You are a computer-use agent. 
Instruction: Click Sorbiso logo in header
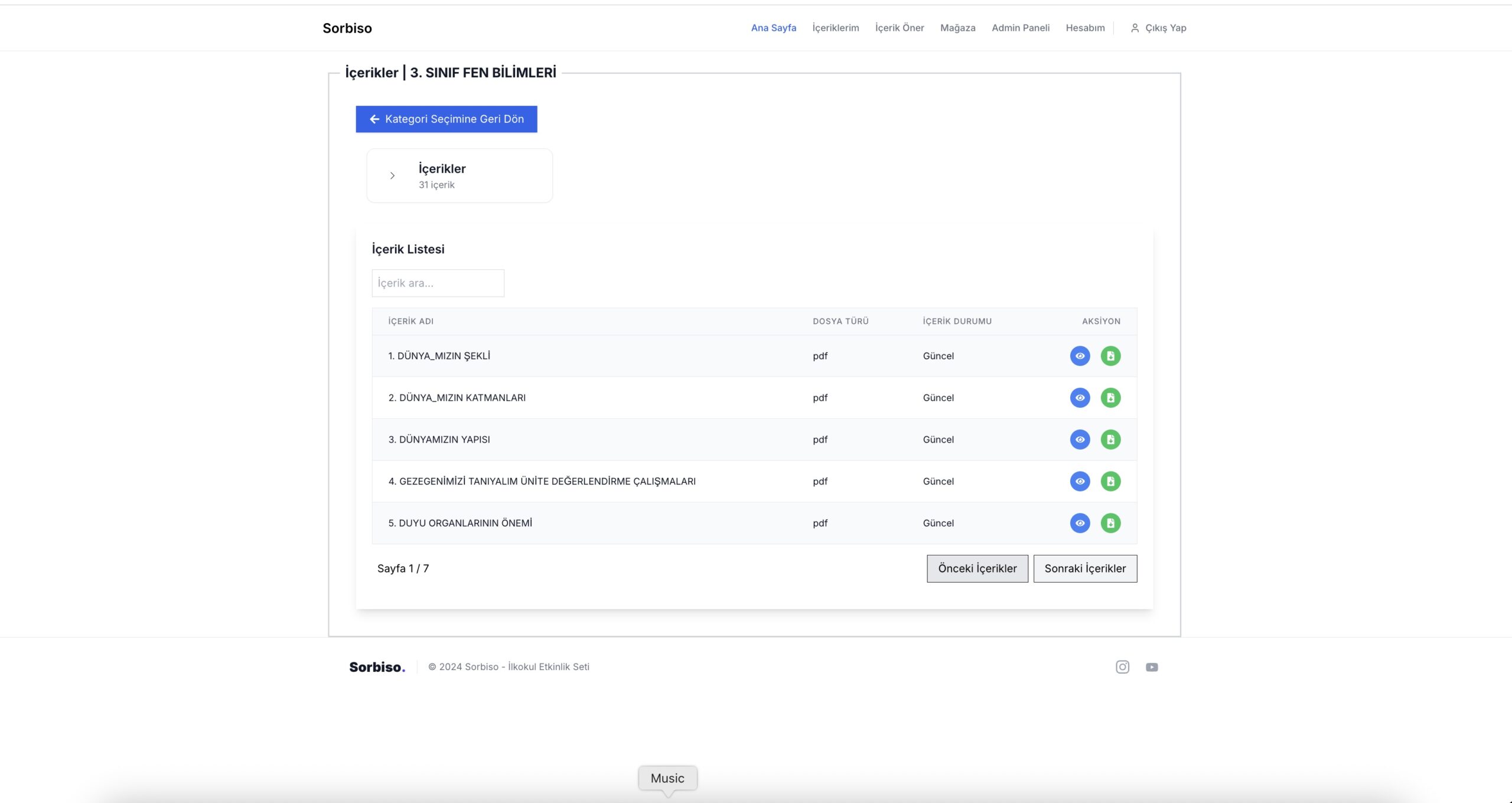click(x=347, y=28)
